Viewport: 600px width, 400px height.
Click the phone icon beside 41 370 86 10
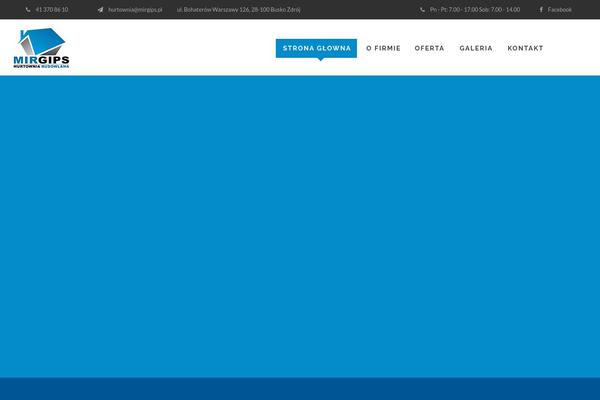click(28, 10)
